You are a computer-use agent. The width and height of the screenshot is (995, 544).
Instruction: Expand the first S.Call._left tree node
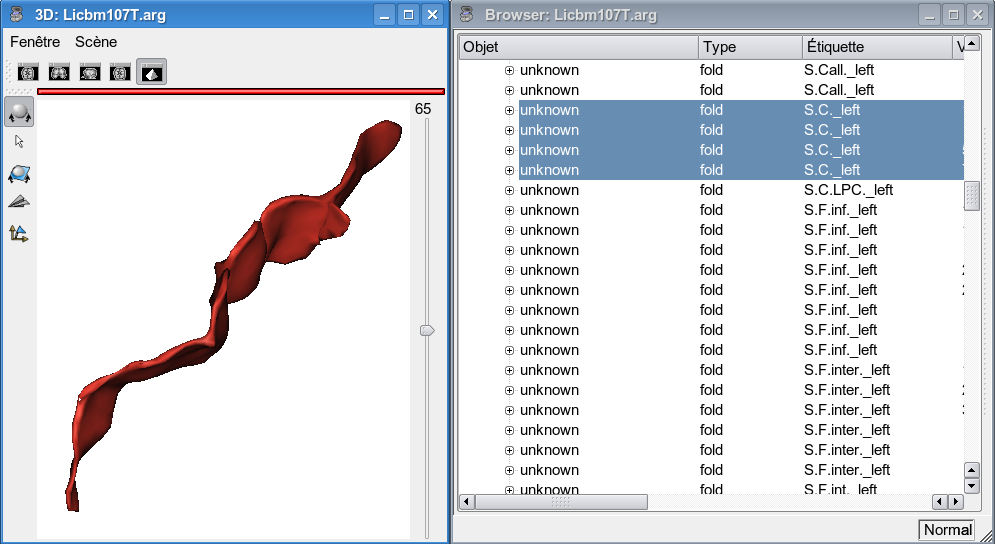tap(509, 70)
